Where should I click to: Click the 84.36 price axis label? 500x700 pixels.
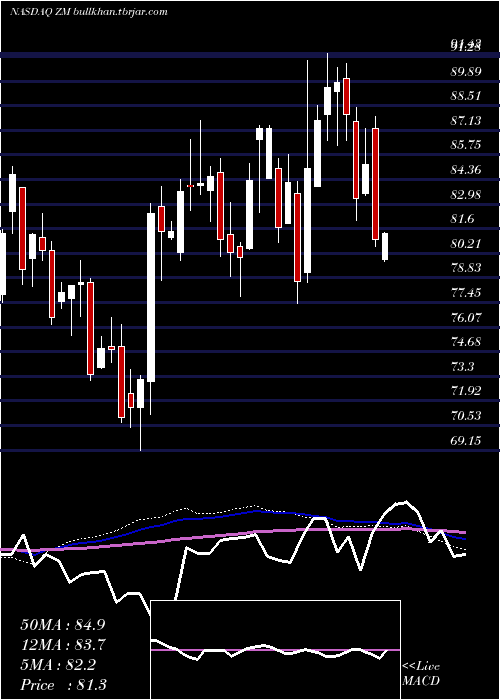466,170
